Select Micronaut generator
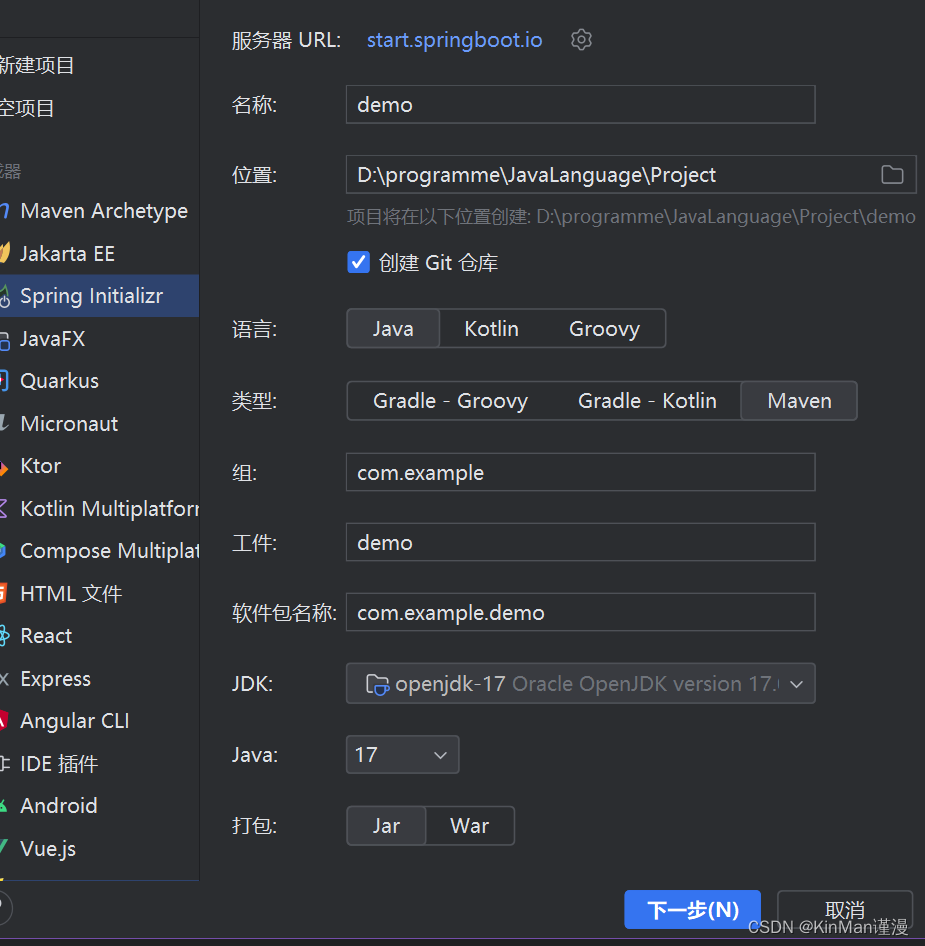The height and width of the screenshot is (946, 925). click(x=99, y=424)
